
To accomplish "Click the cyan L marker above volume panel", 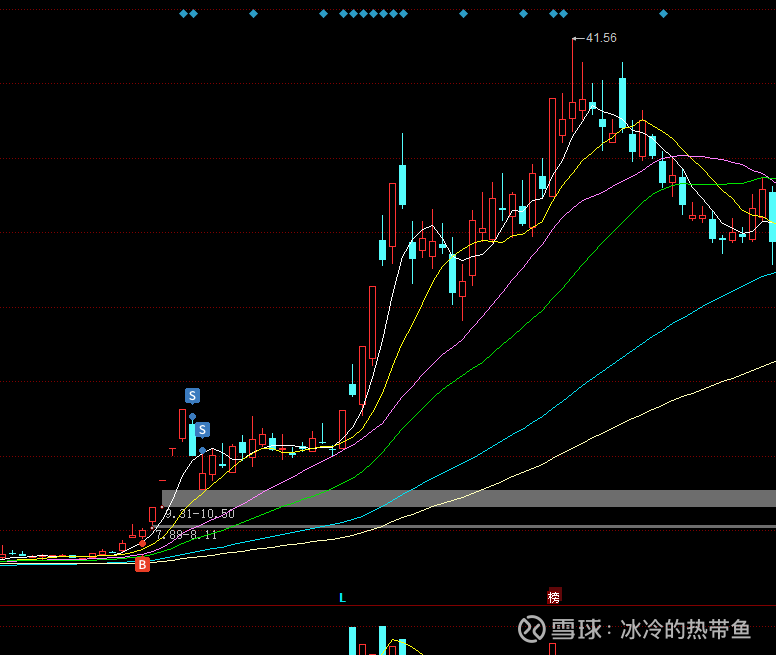I will tap(342, 598).
